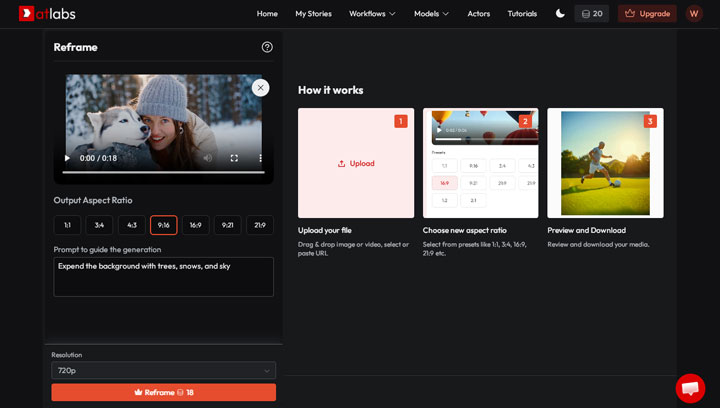Click the Upload icon in step 1 card
Image resolution: width=720 pixels, height=408 pixels.
pyautogui.click(x=341, y=163)
